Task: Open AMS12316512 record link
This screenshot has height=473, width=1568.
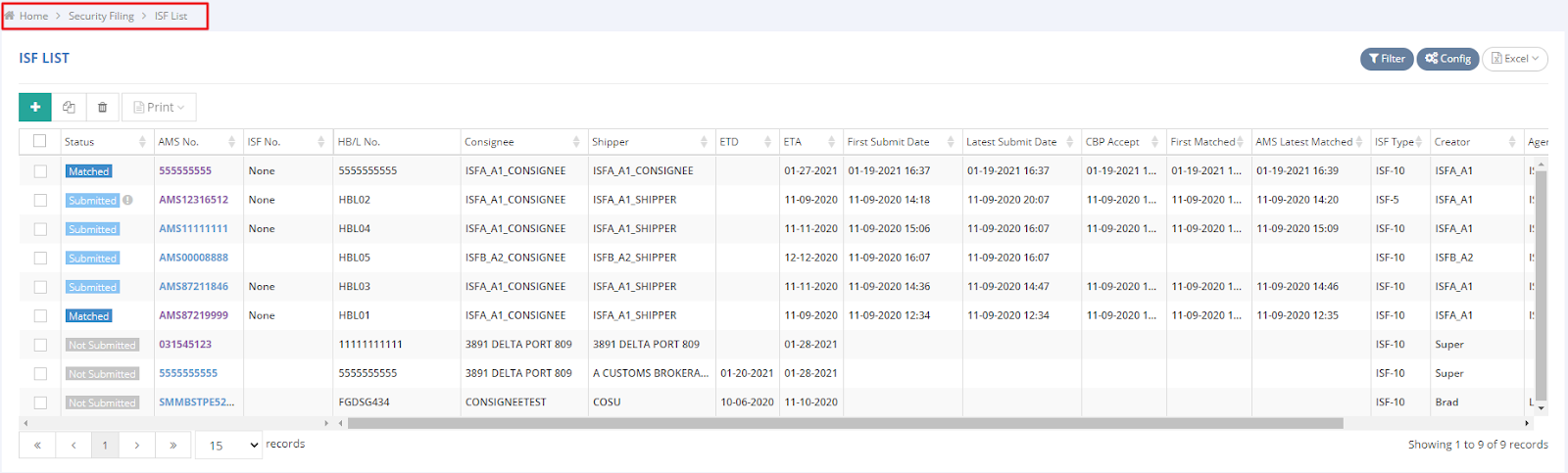Action: (193, 200)
